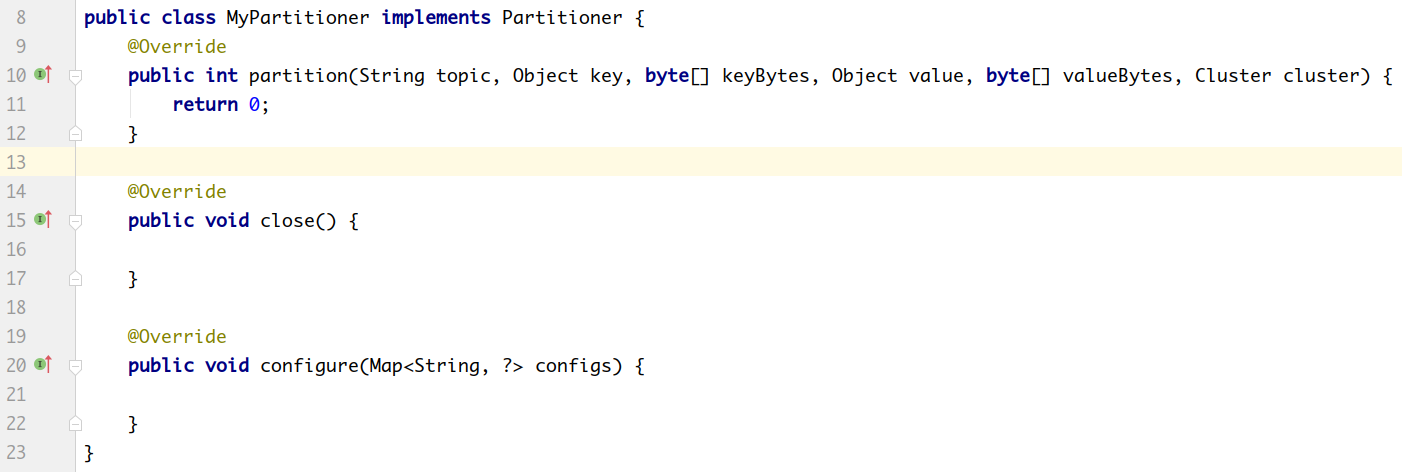
Task: Click the implements gutter icon beside close method
Action: 42,219
